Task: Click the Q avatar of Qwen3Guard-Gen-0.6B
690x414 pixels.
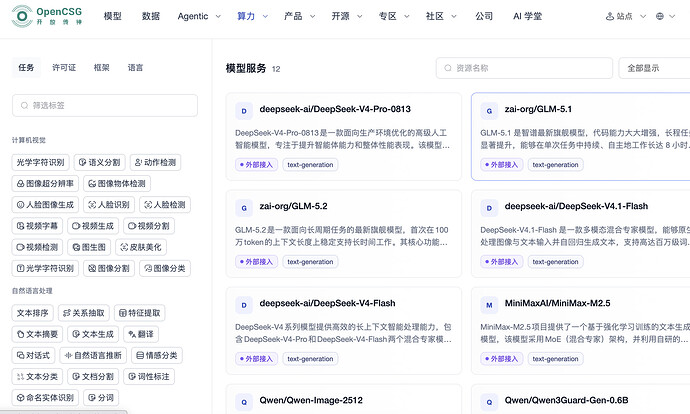Action: (x=489, y=402)
